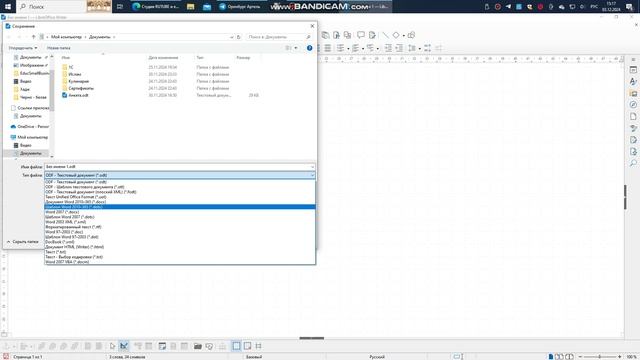Screen dimensions: 640x360
Task: Refresh the folder listing in address bar
Action: 239,37
